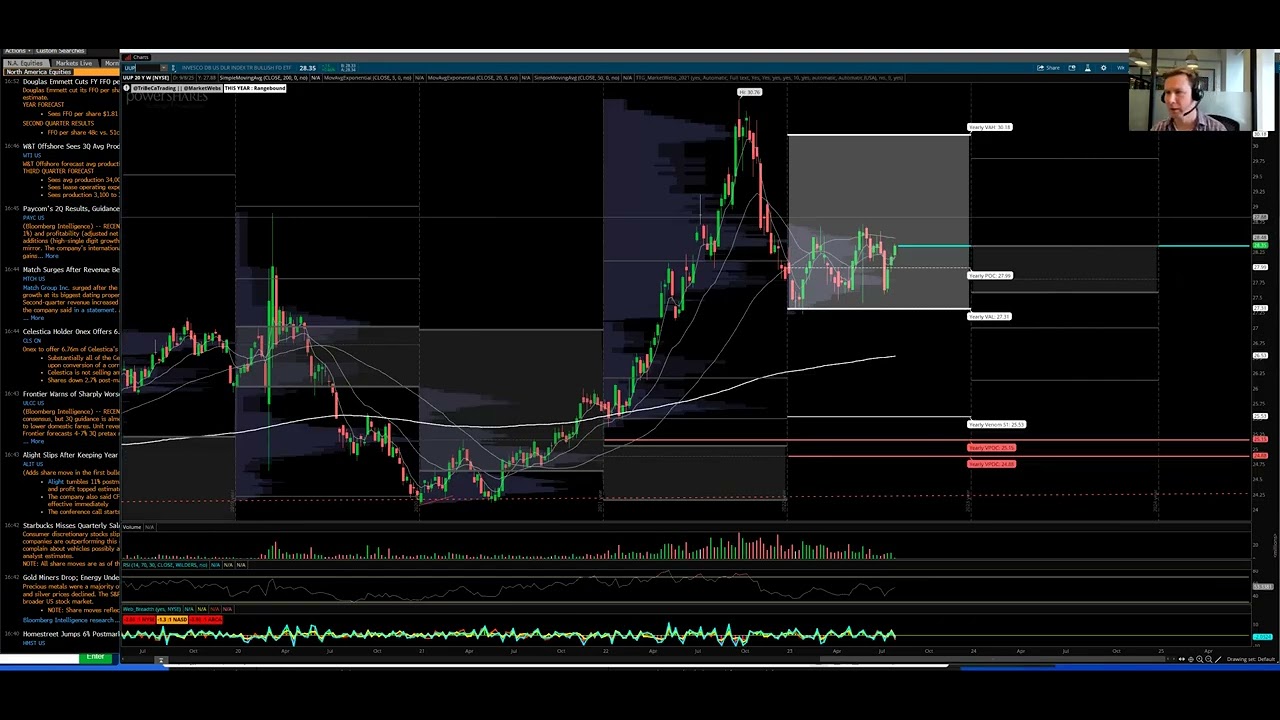Click Bloomberg Intelligence research link
The width and height of the screenshot is (1280, 720).
click(x=69, y=620)
